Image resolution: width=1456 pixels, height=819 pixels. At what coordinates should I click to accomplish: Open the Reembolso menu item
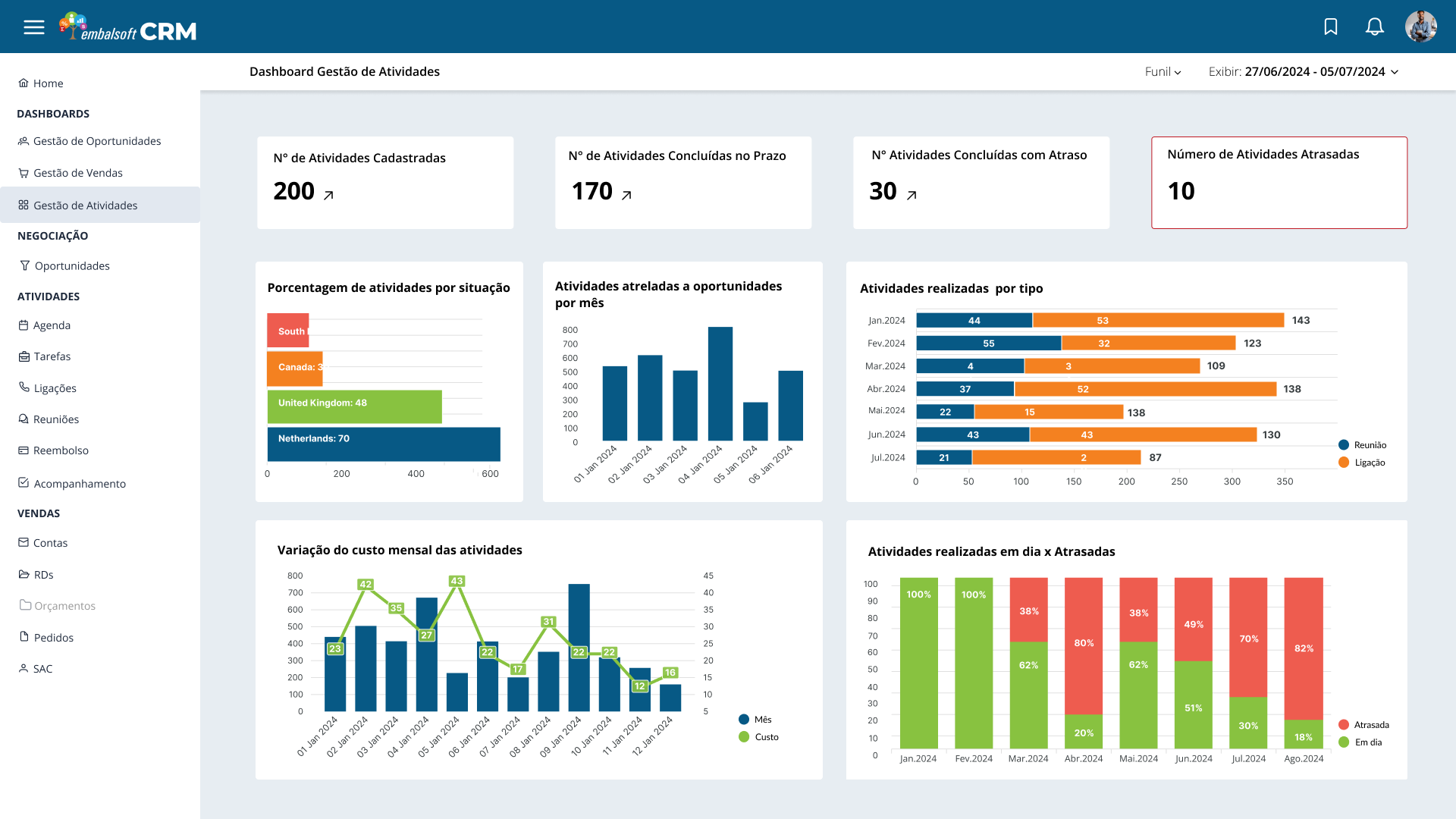61,450
